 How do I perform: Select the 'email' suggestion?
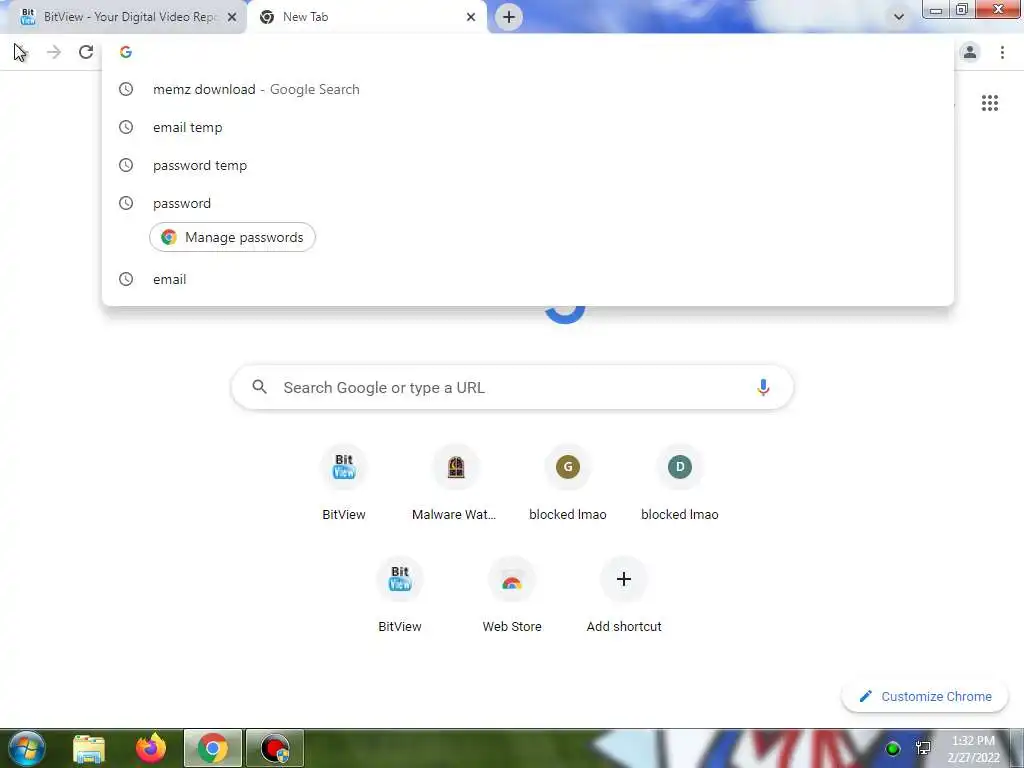coord(528,279)
